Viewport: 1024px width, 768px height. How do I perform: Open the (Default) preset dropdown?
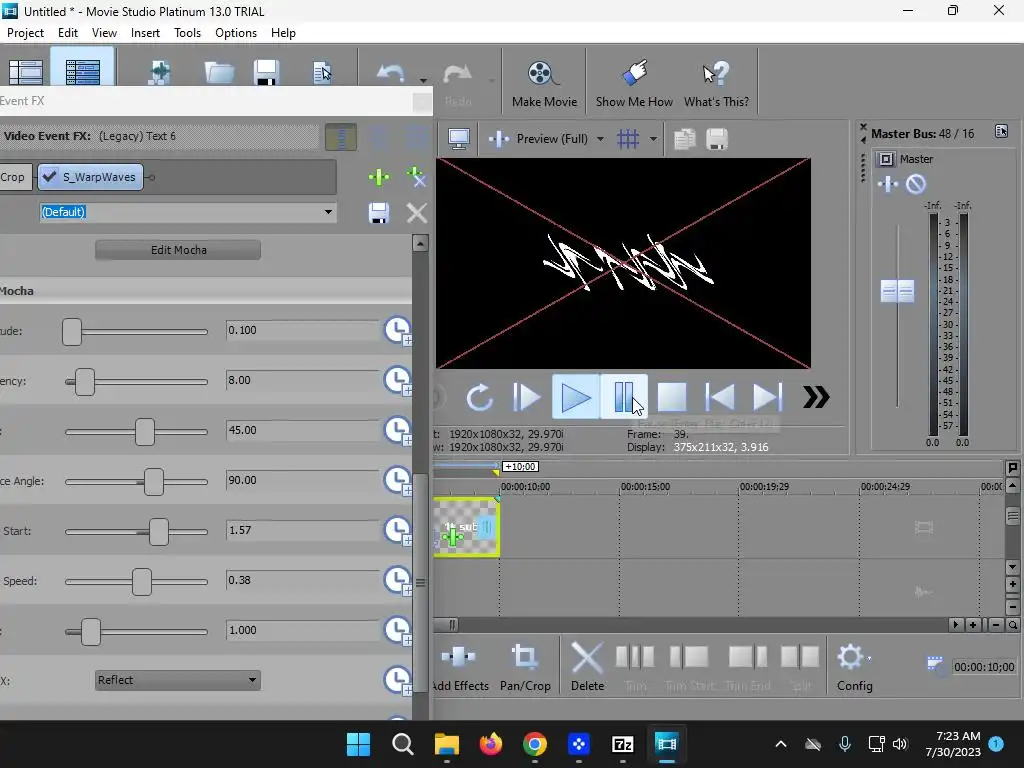click(328, 212)
